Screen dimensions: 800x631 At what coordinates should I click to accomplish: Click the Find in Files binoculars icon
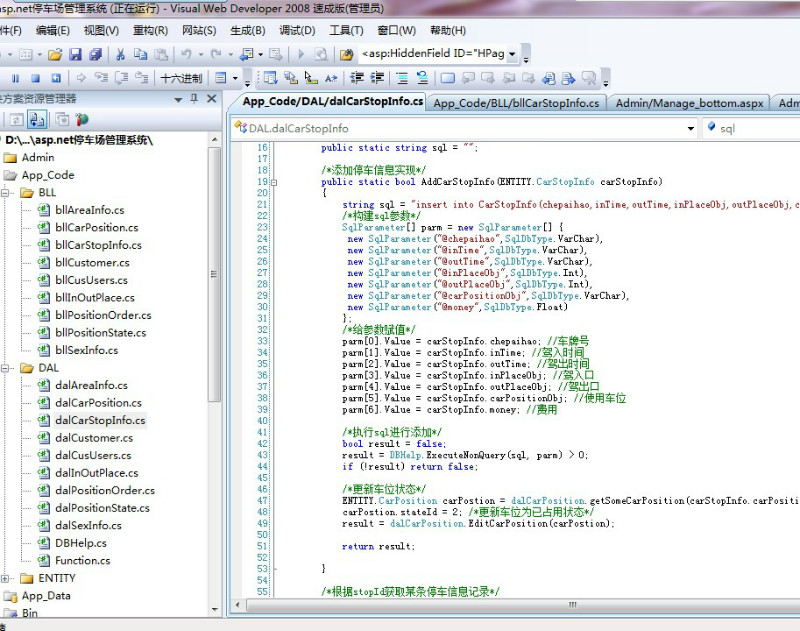coord(346,54)
